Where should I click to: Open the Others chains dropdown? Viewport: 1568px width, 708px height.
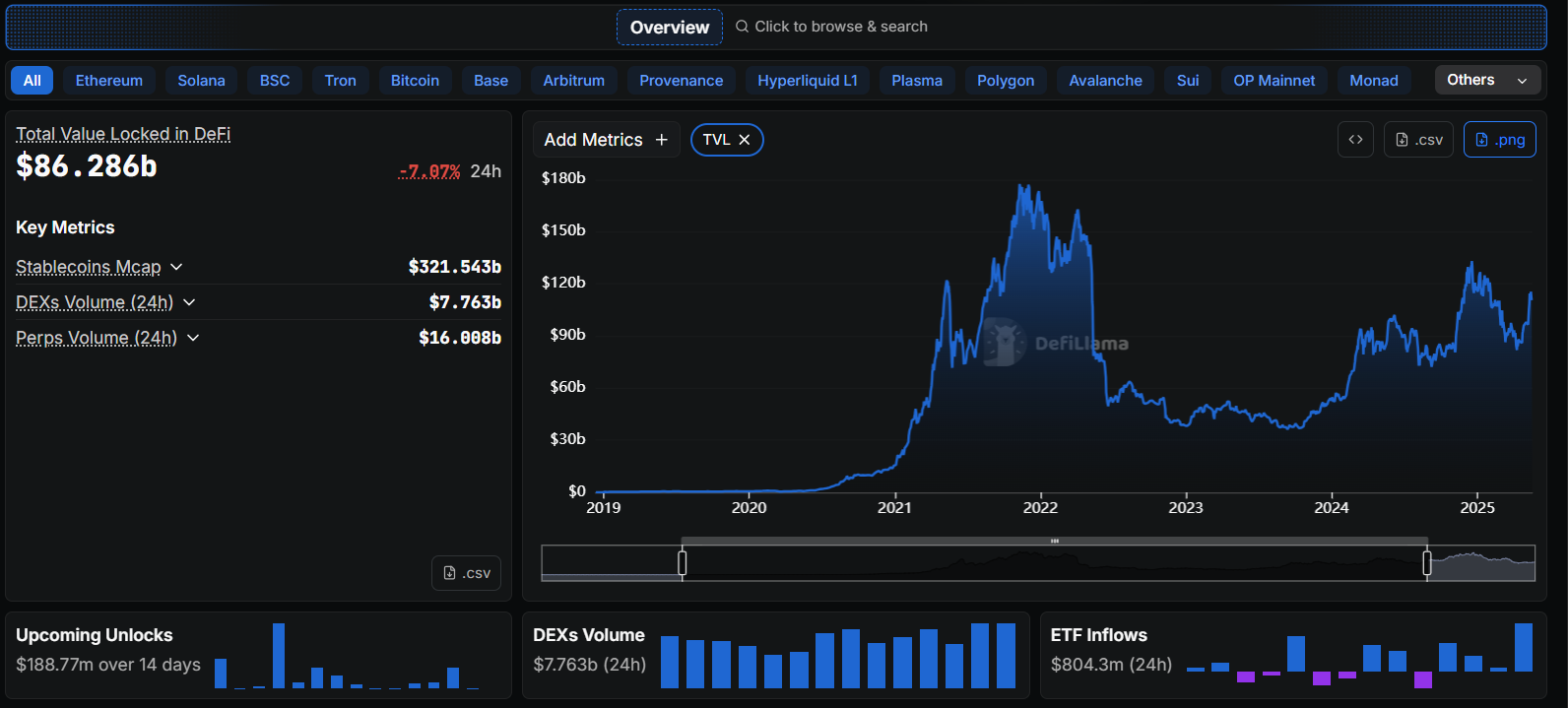[x=1487, y=80]
